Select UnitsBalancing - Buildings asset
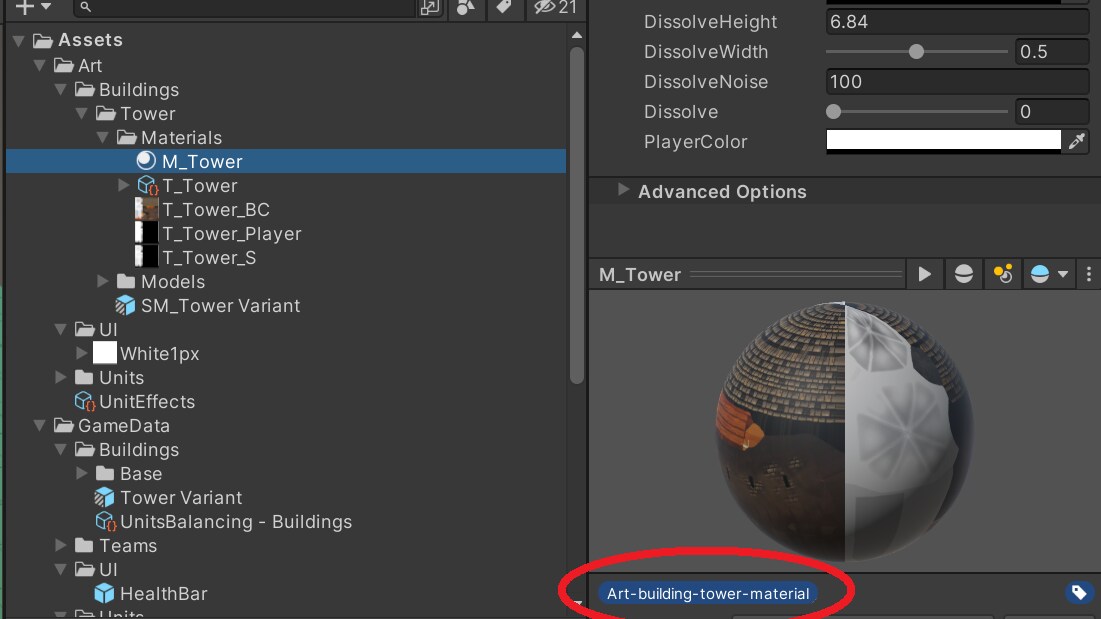 (236, 522)
